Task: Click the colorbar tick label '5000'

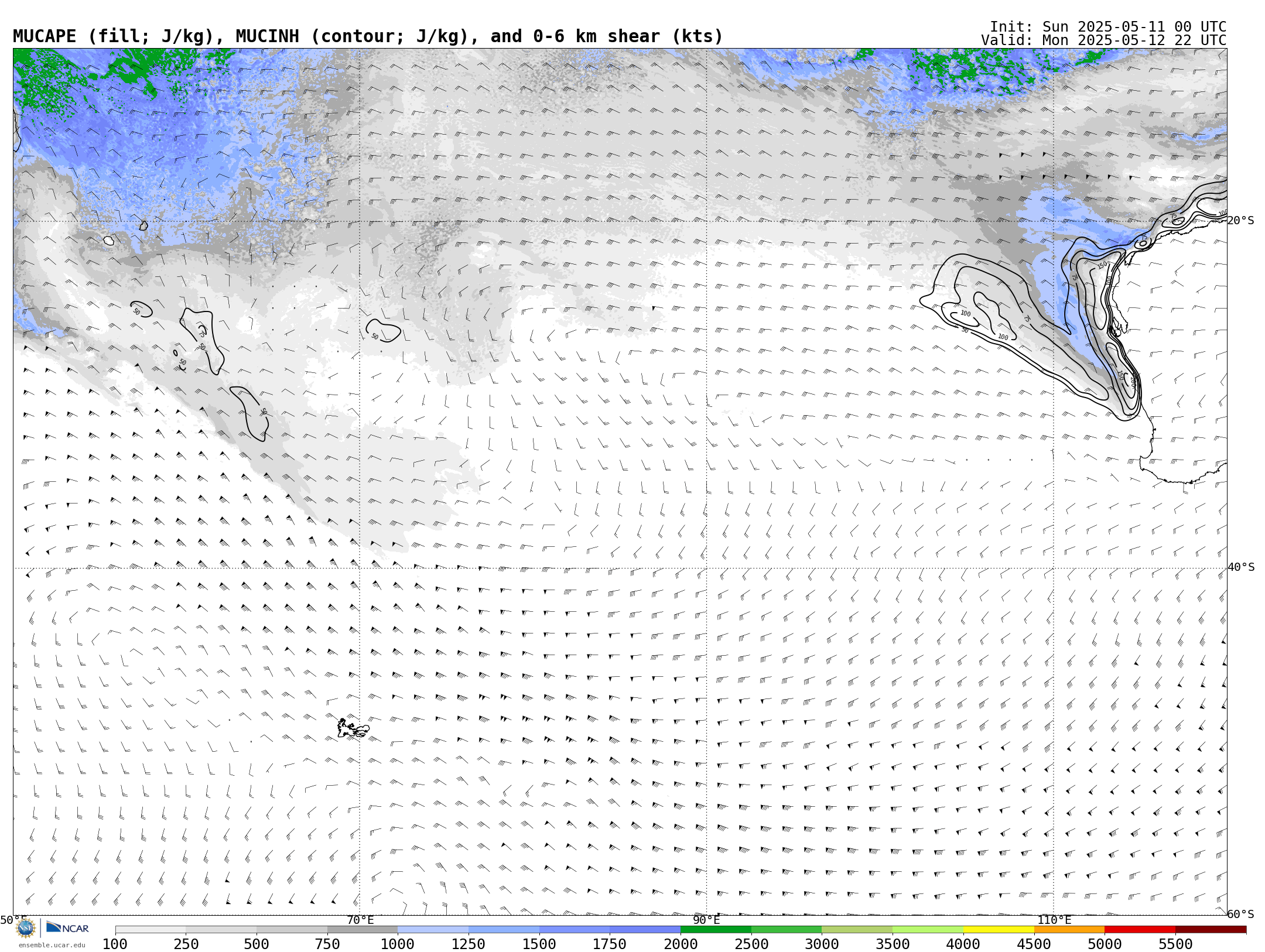Action: pos(1105,944)
